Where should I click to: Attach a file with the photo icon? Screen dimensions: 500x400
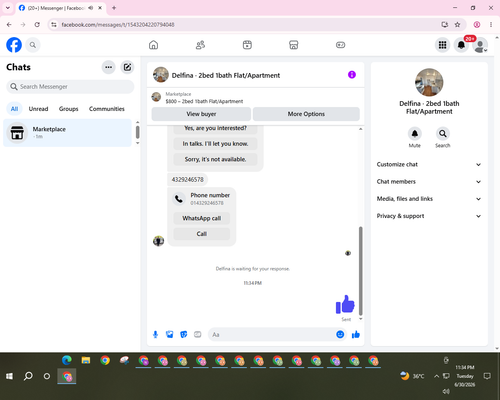(170, 334)
